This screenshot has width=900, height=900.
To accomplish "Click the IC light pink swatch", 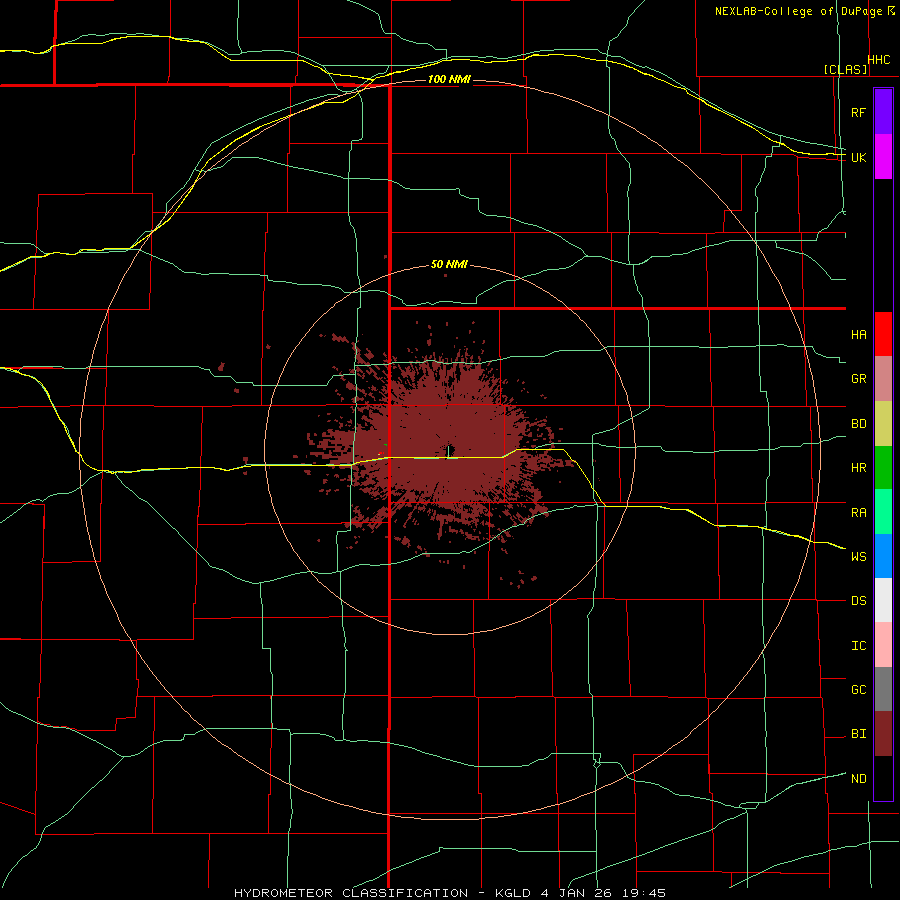I will coord(883,645).
